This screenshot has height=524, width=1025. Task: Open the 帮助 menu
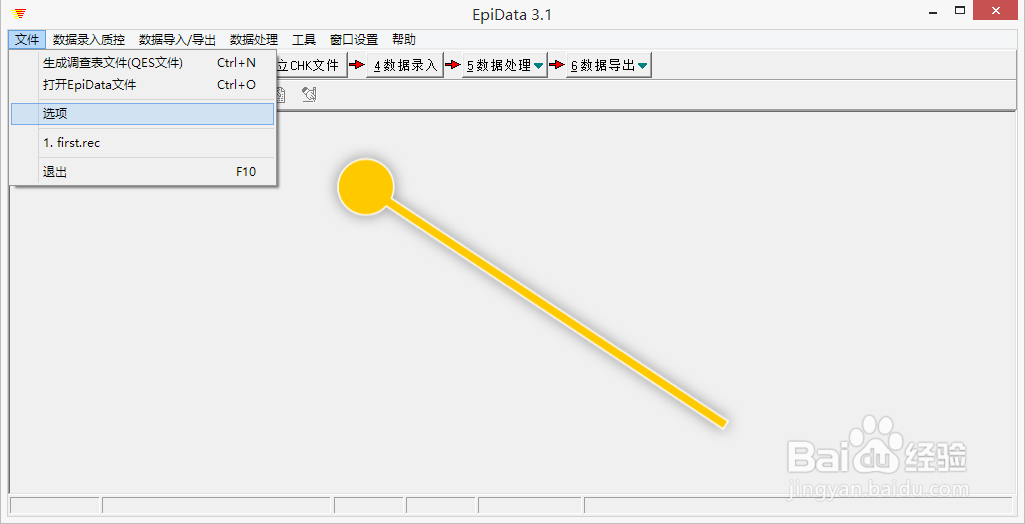[x=403, y=39]
